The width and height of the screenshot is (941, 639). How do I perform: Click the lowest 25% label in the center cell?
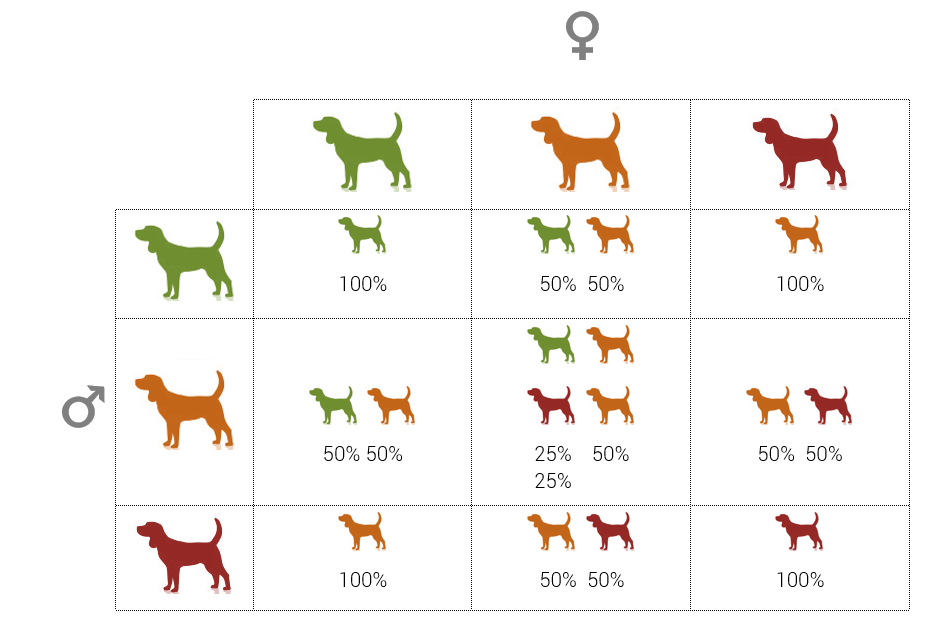[553, 481]
